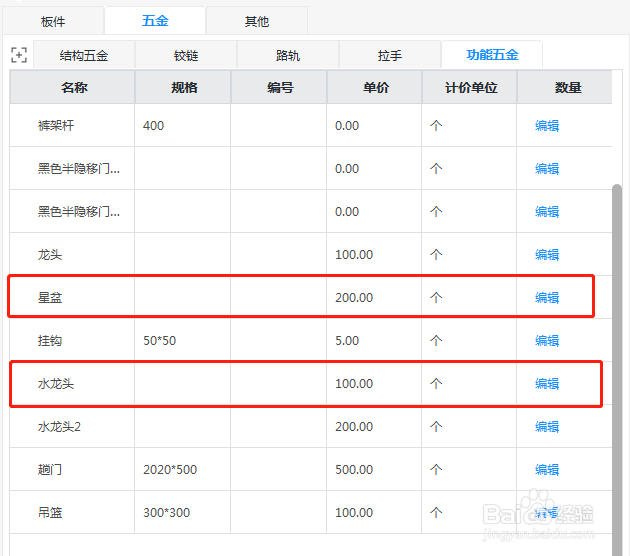Click the expand/fullscreen icon left of tabs
This screenshot has width=630, height=556.
point(19,55)
